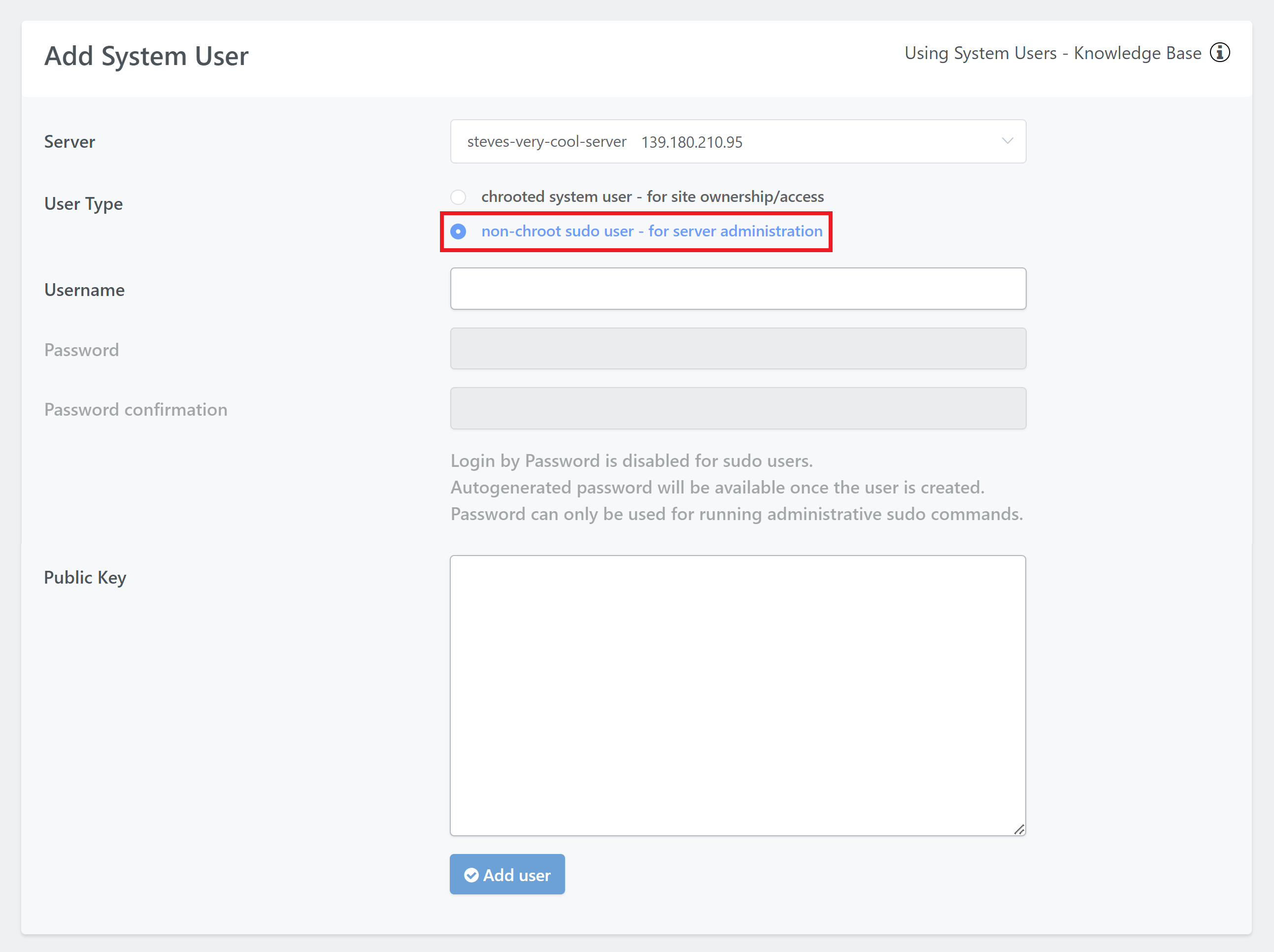The width and height of the screenshot is (1274, 952).
Task: Select chrooted system user radio button
Action: [458, 197]
